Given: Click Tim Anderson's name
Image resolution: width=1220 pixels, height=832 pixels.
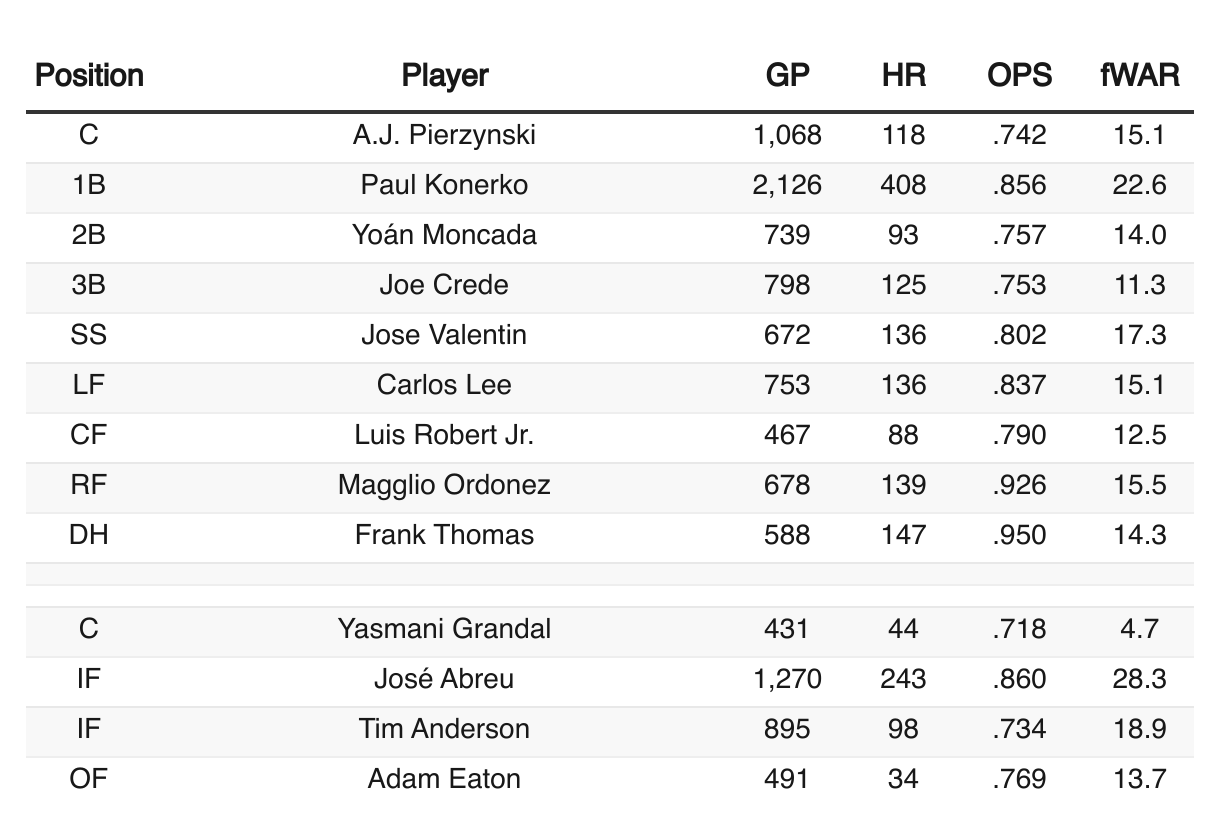Looking at the screenshot, I should click(444, 729).
